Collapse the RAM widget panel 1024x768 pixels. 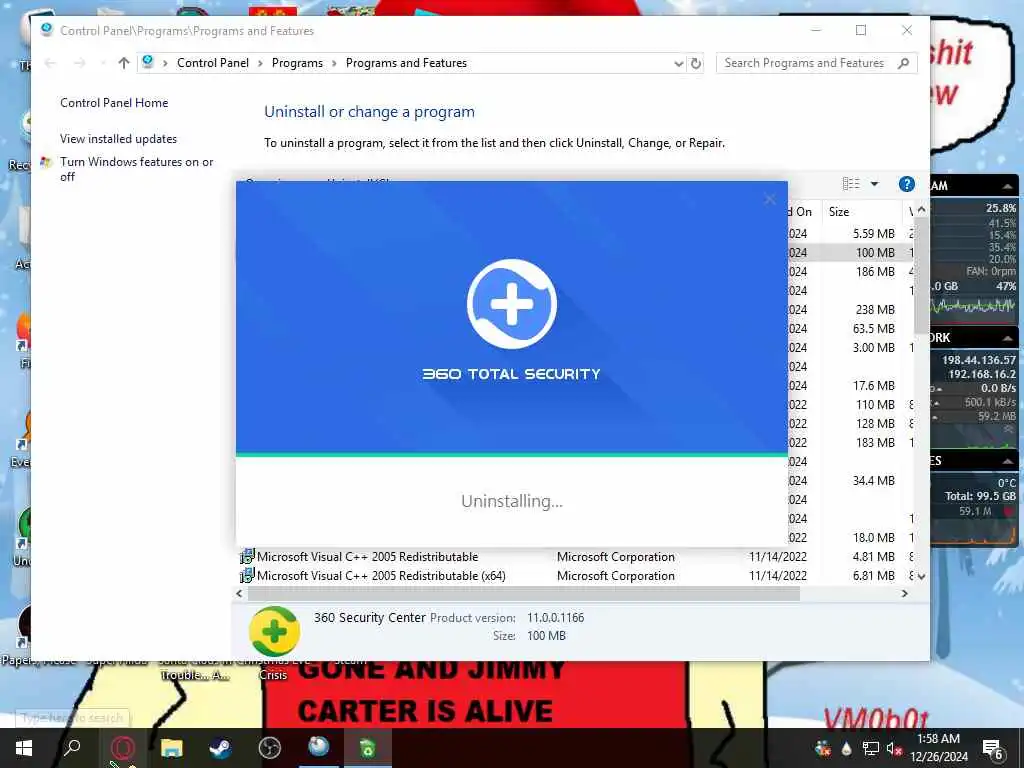click(1008, 186)
